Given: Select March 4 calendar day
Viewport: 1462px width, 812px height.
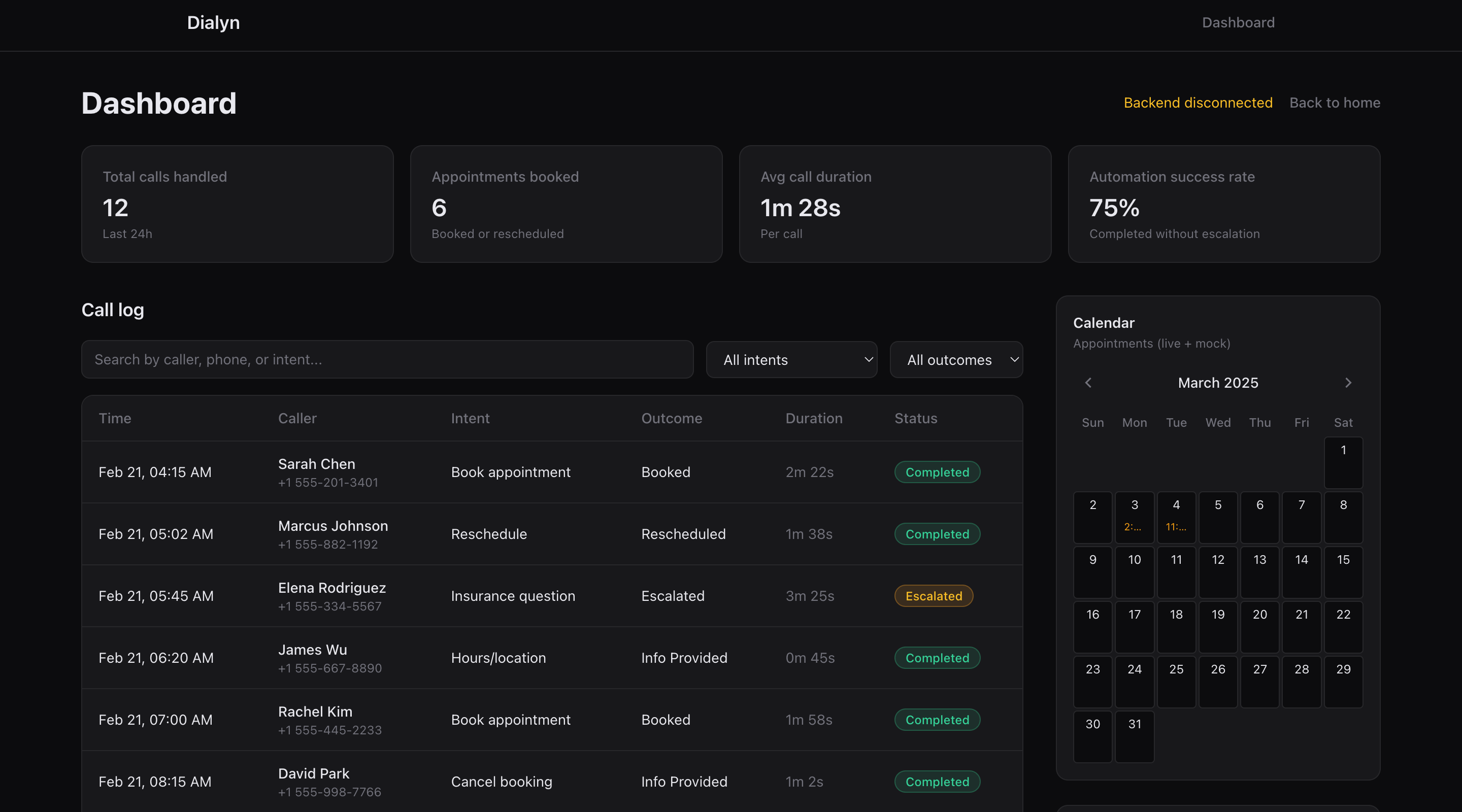Looking at the screenshot, I should (1176, 517).
